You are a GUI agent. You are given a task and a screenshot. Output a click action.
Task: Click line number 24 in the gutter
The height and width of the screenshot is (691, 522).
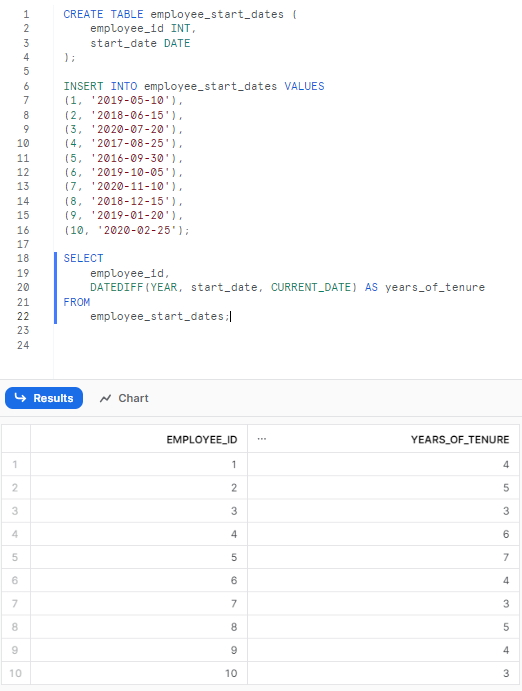click(23, 345)
